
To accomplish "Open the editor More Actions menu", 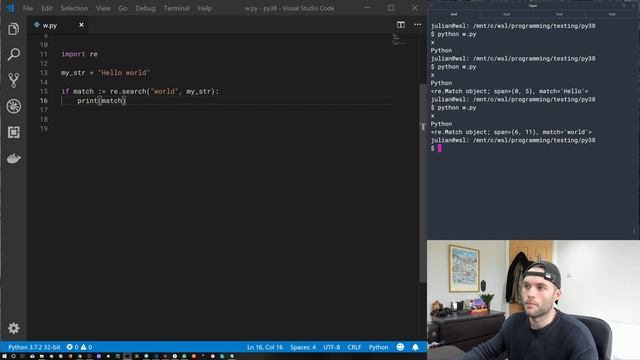I will point(418,25).
